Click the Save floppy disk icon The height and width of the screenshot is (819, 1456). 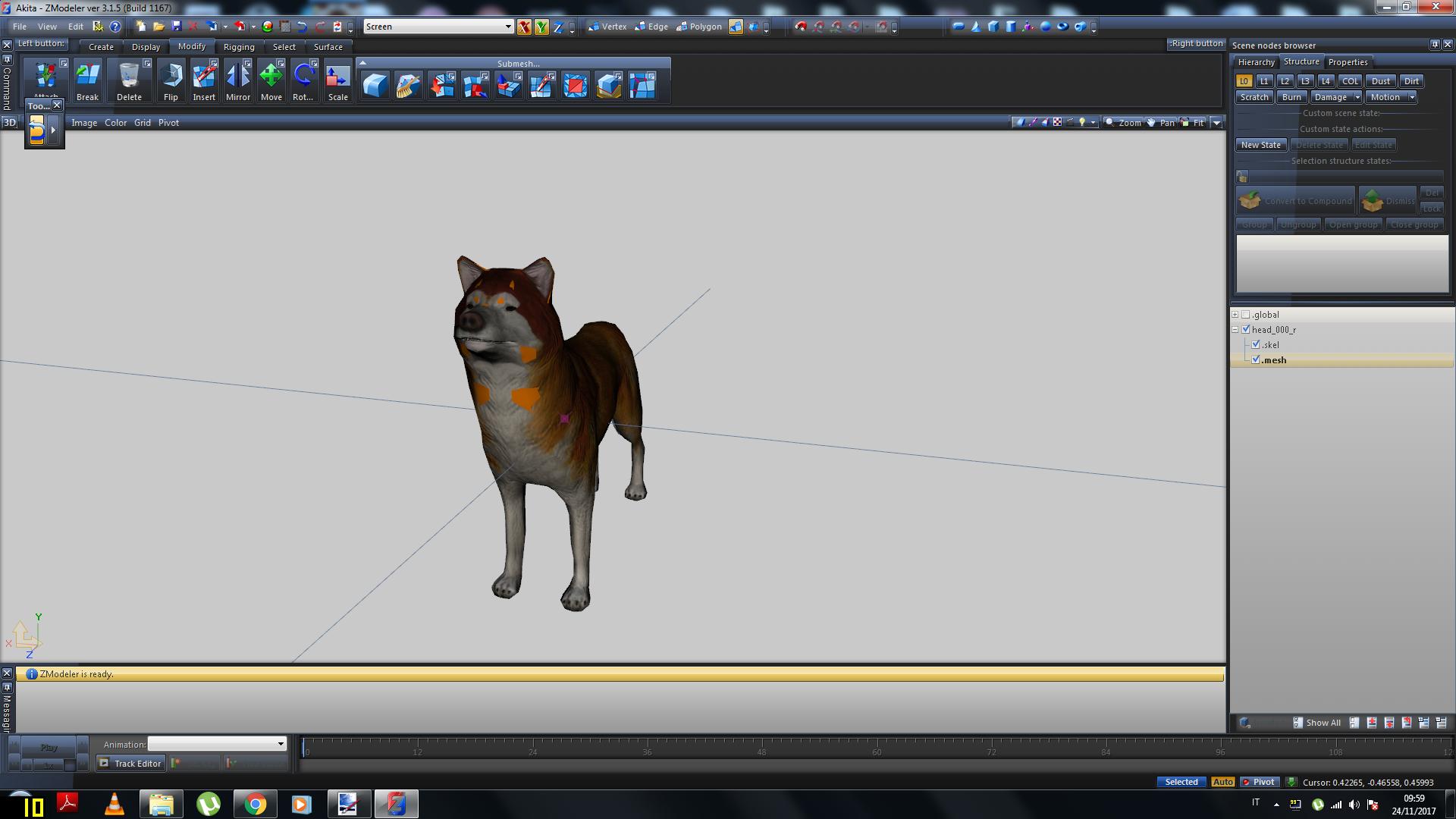coord(176,27)
